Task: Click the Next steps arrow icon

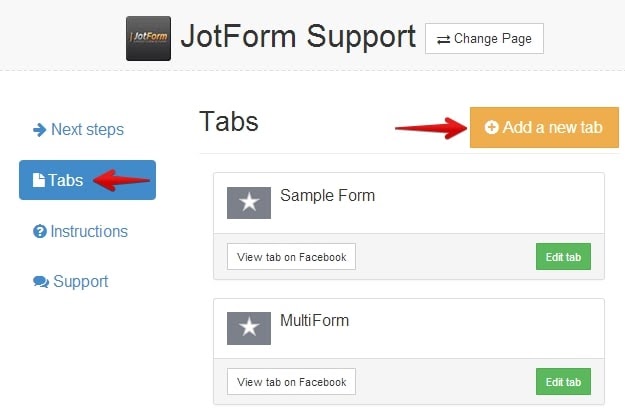Action: click(x=40, y=129)
